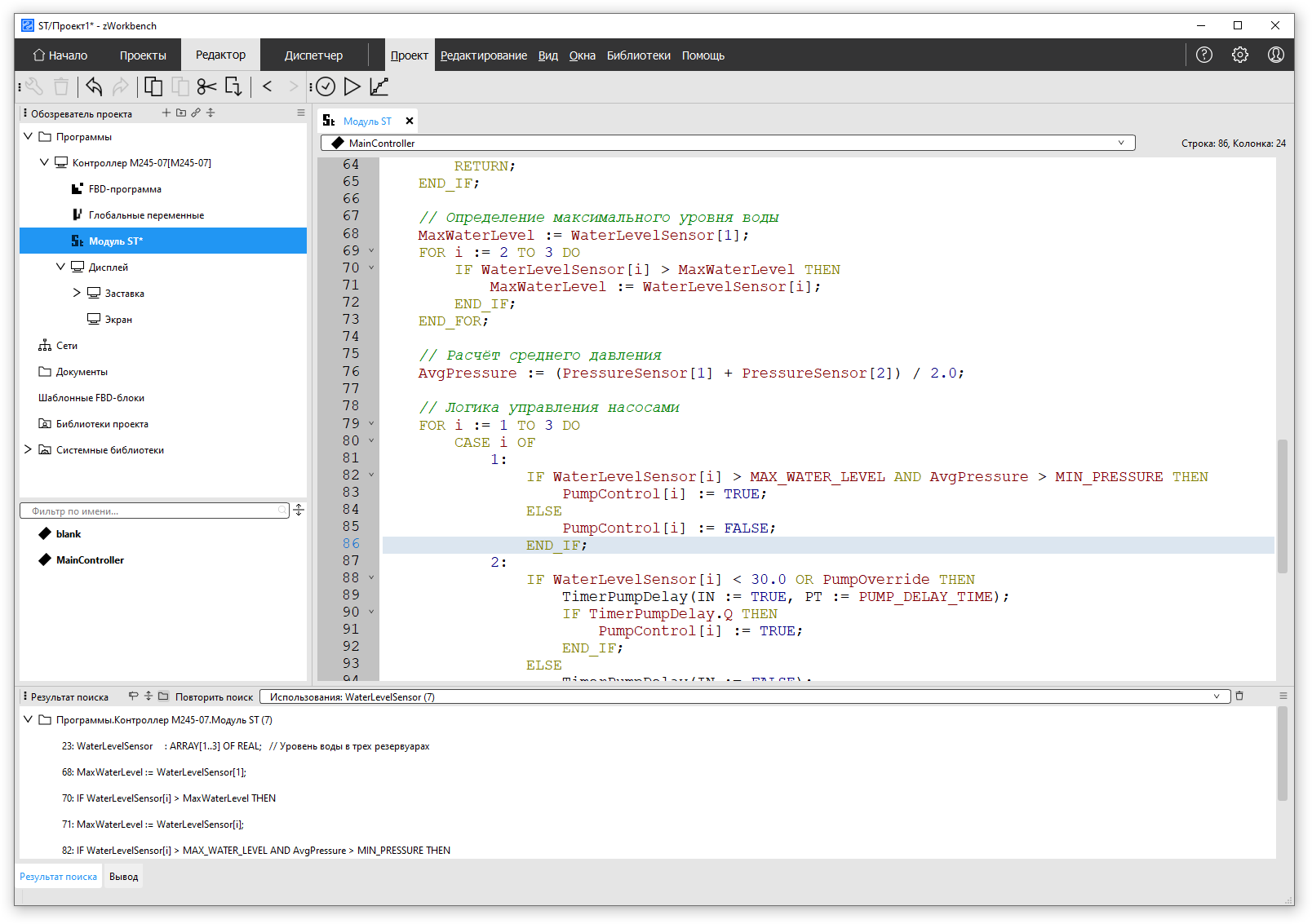1312x924 pixels.
Task: Collapse the Дисплей tree node
Action: tap(61, 267)
